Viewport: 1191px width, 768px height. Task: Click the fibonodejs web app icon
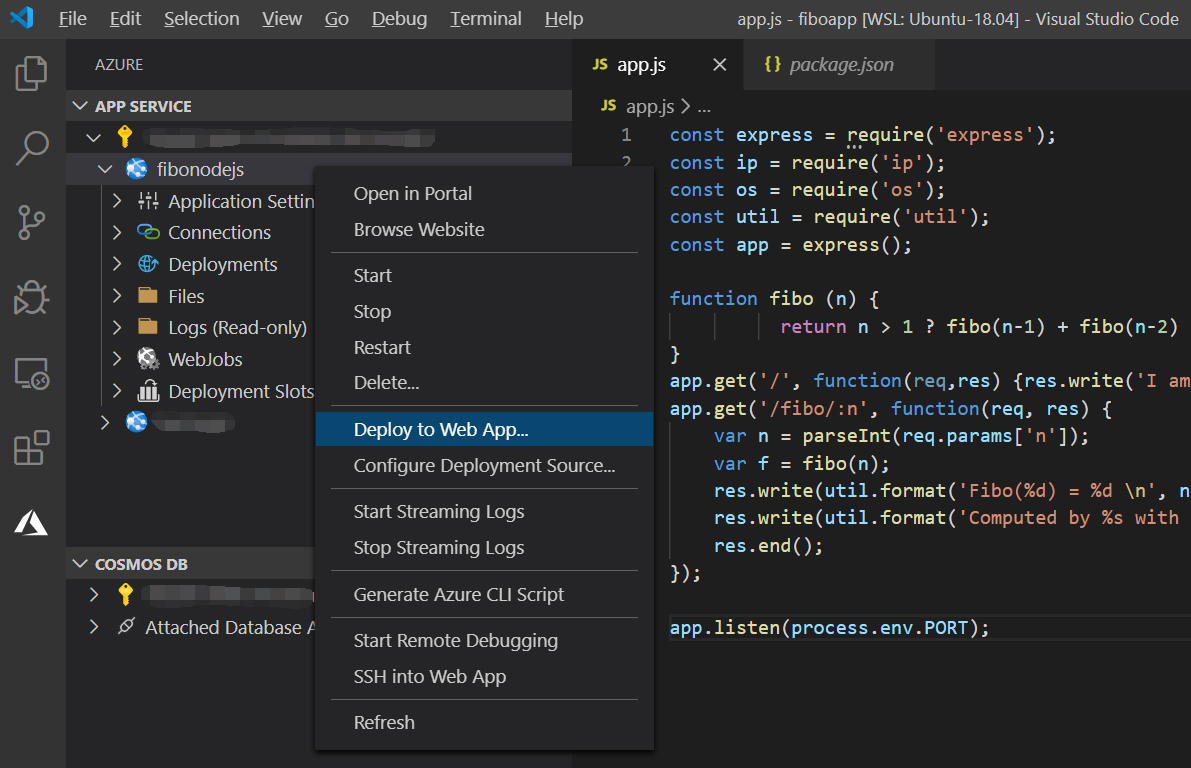tap(137, 169)
